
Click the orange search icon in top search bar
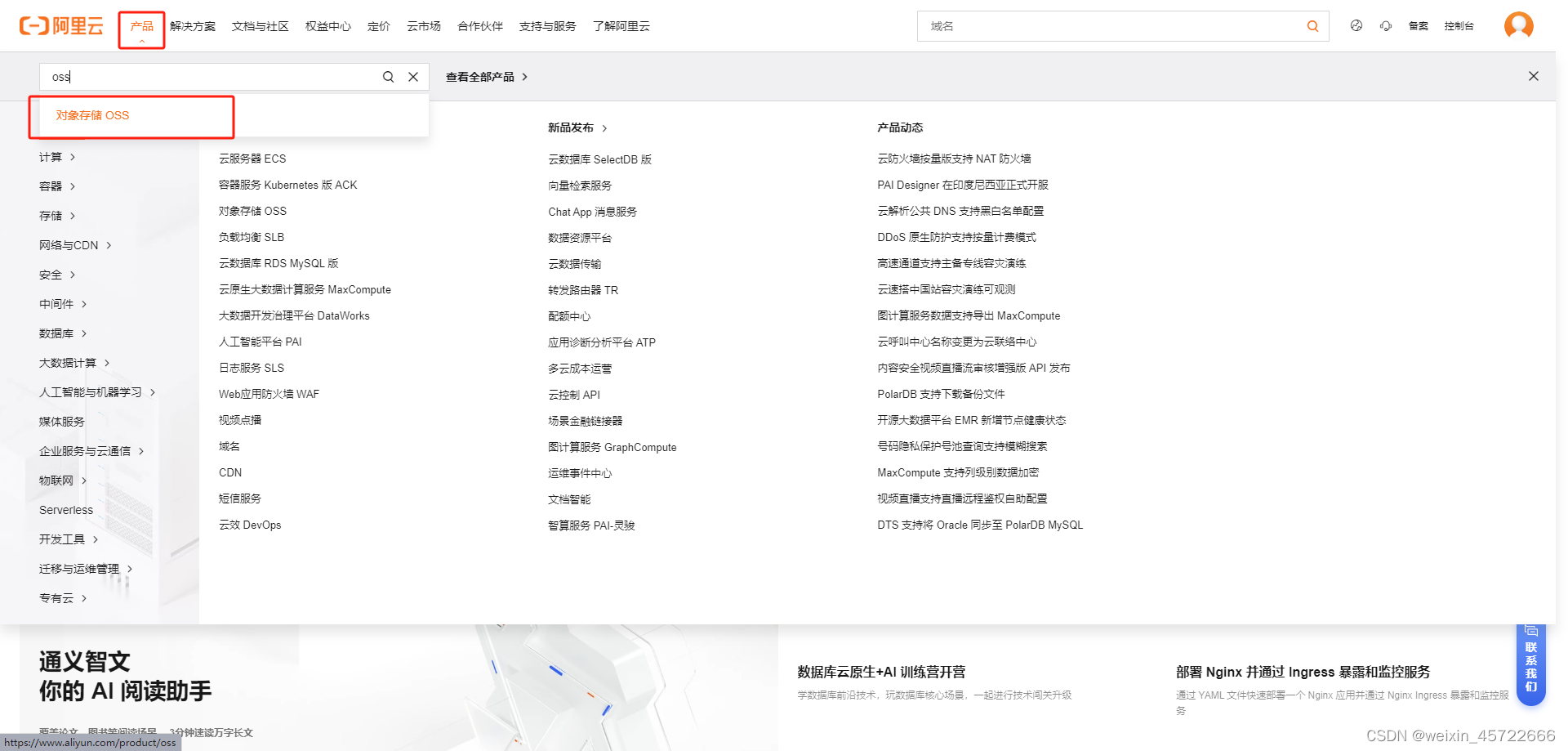(1312, 26)
